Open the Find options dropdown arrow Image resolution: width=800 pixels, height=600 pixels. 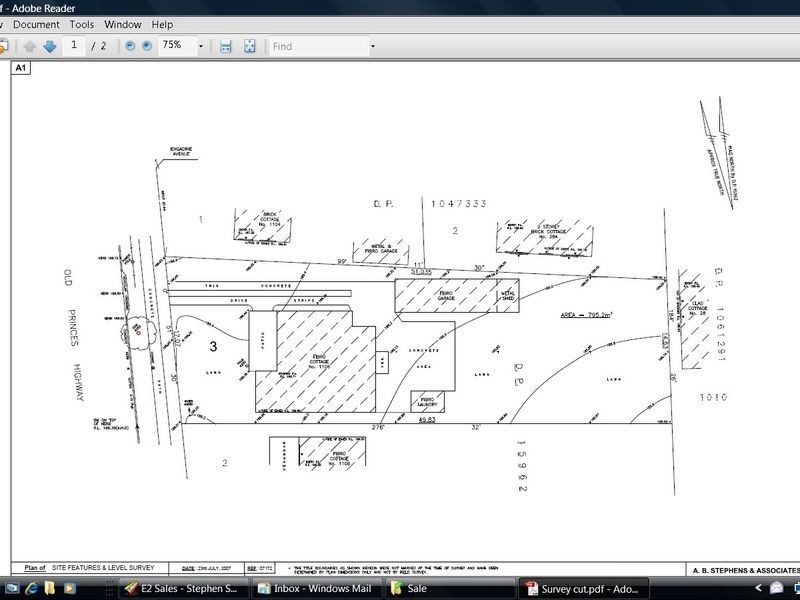pyautogui.click(x=372, y=46)
